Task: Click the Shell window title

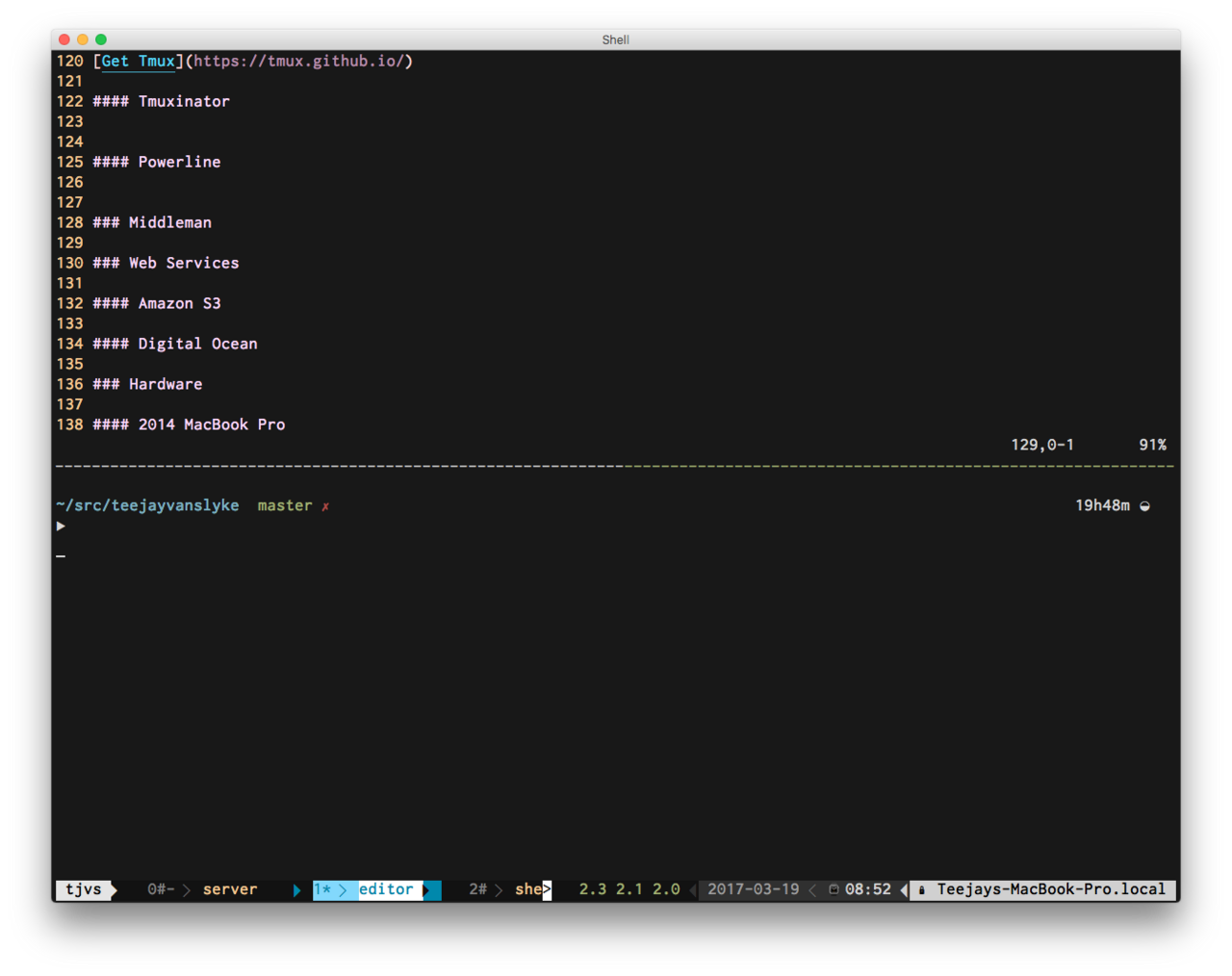Action: tap(616, 39)
